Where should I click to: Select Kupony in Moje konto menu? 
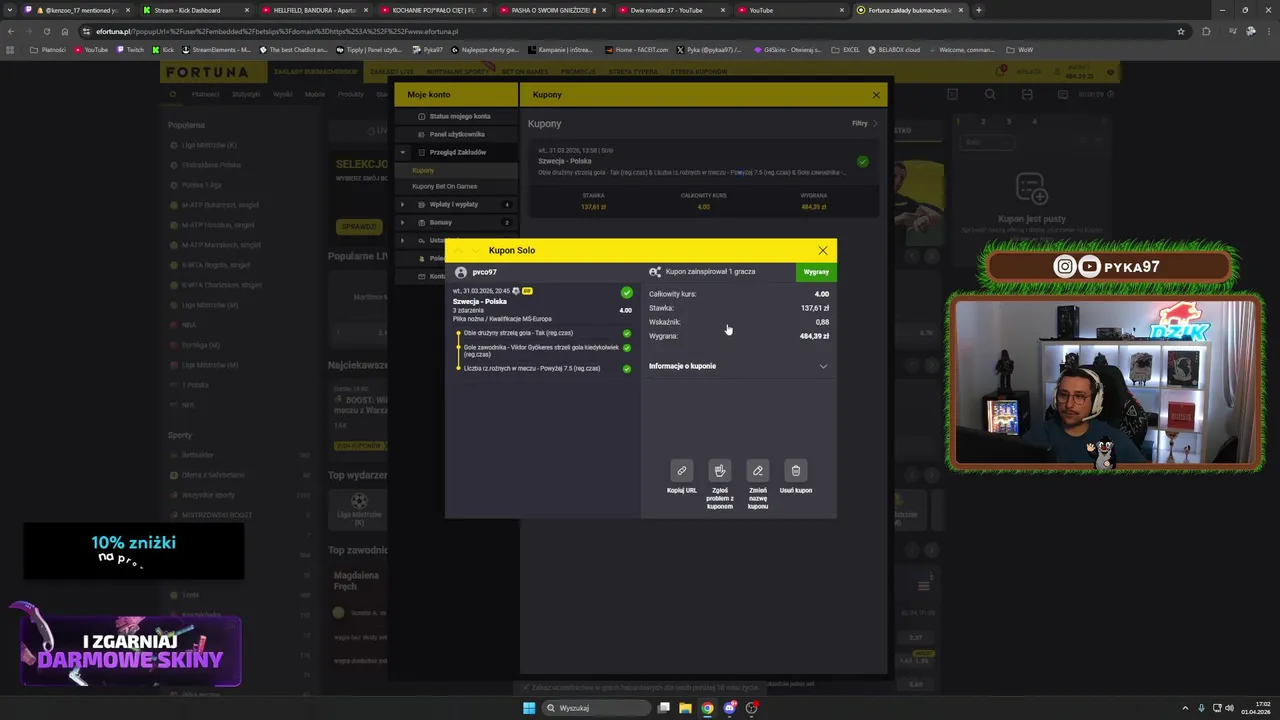pyautogui.click(x=457, y=170)
